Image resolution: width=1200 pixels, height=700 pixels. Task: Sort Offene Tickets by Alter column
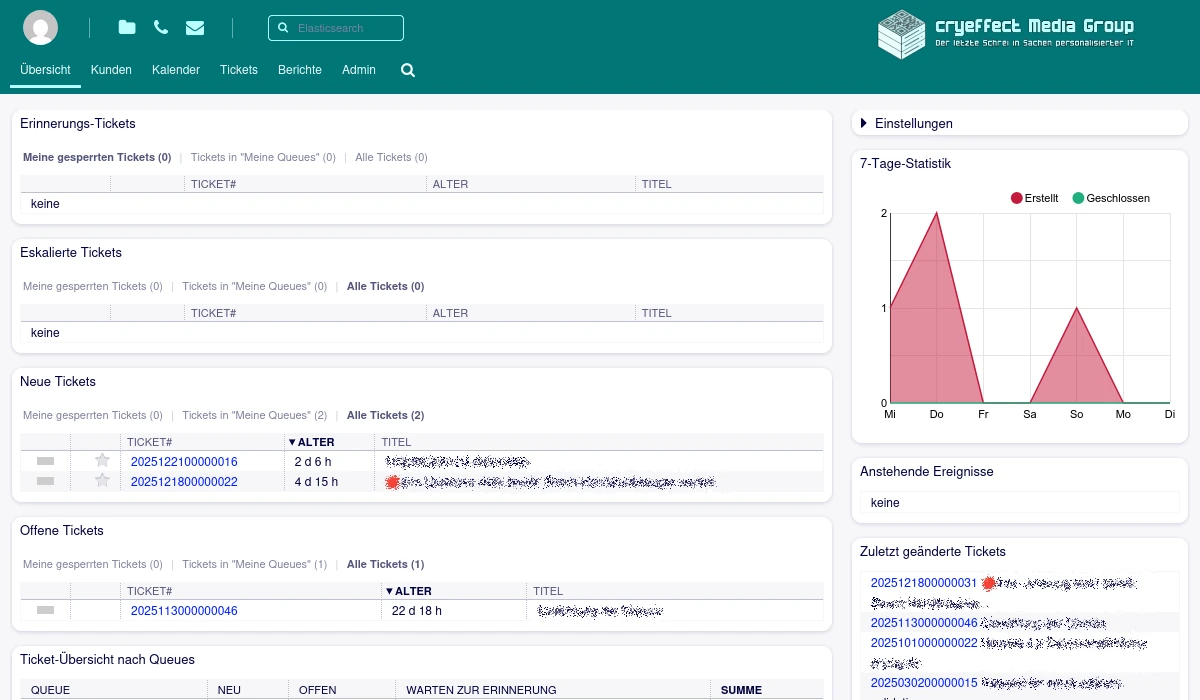[x=413, y=591]
